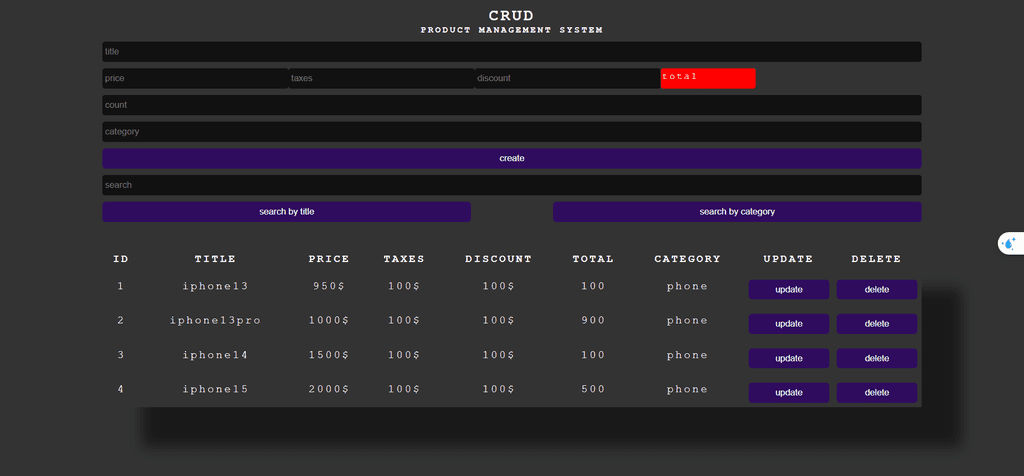Viewport: 1024px width, 476px height.
Task: Click the 900 total cell
Action: point(593,321)
